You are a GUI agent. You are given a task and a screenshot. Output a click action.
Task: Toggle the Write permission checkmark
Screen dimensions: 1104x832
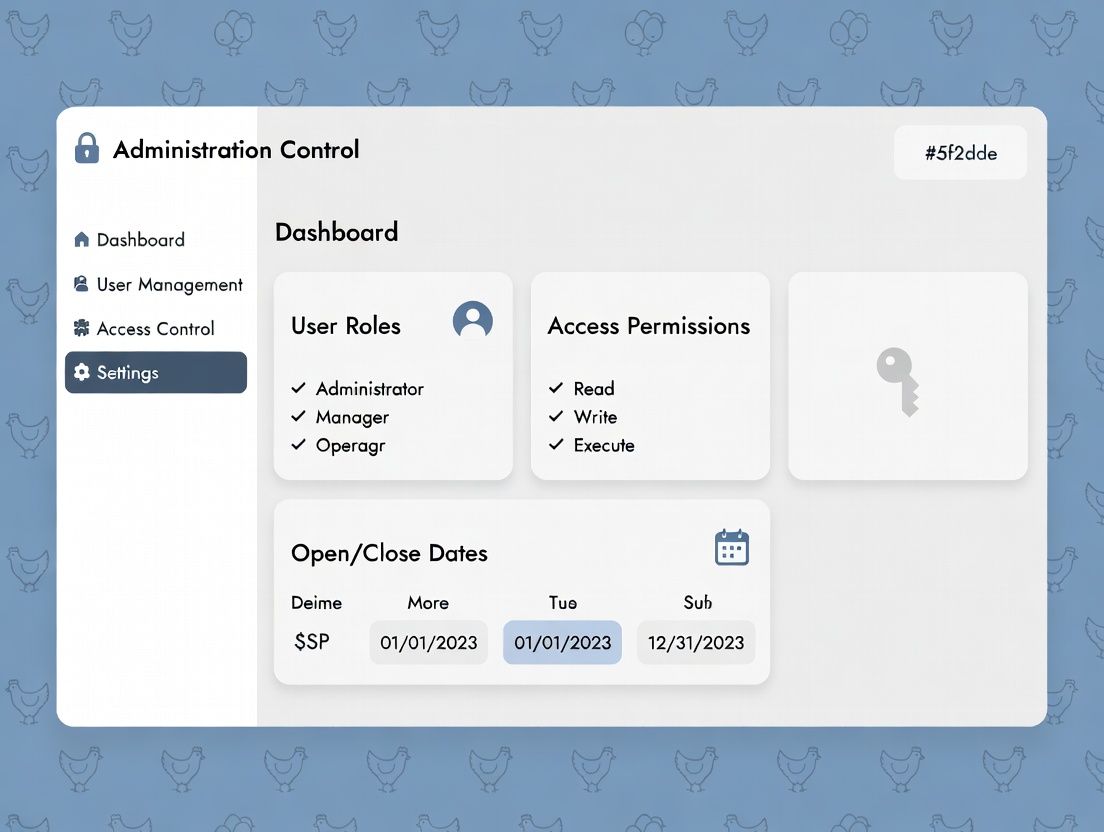pyautogui.click(x=556, y=416)
